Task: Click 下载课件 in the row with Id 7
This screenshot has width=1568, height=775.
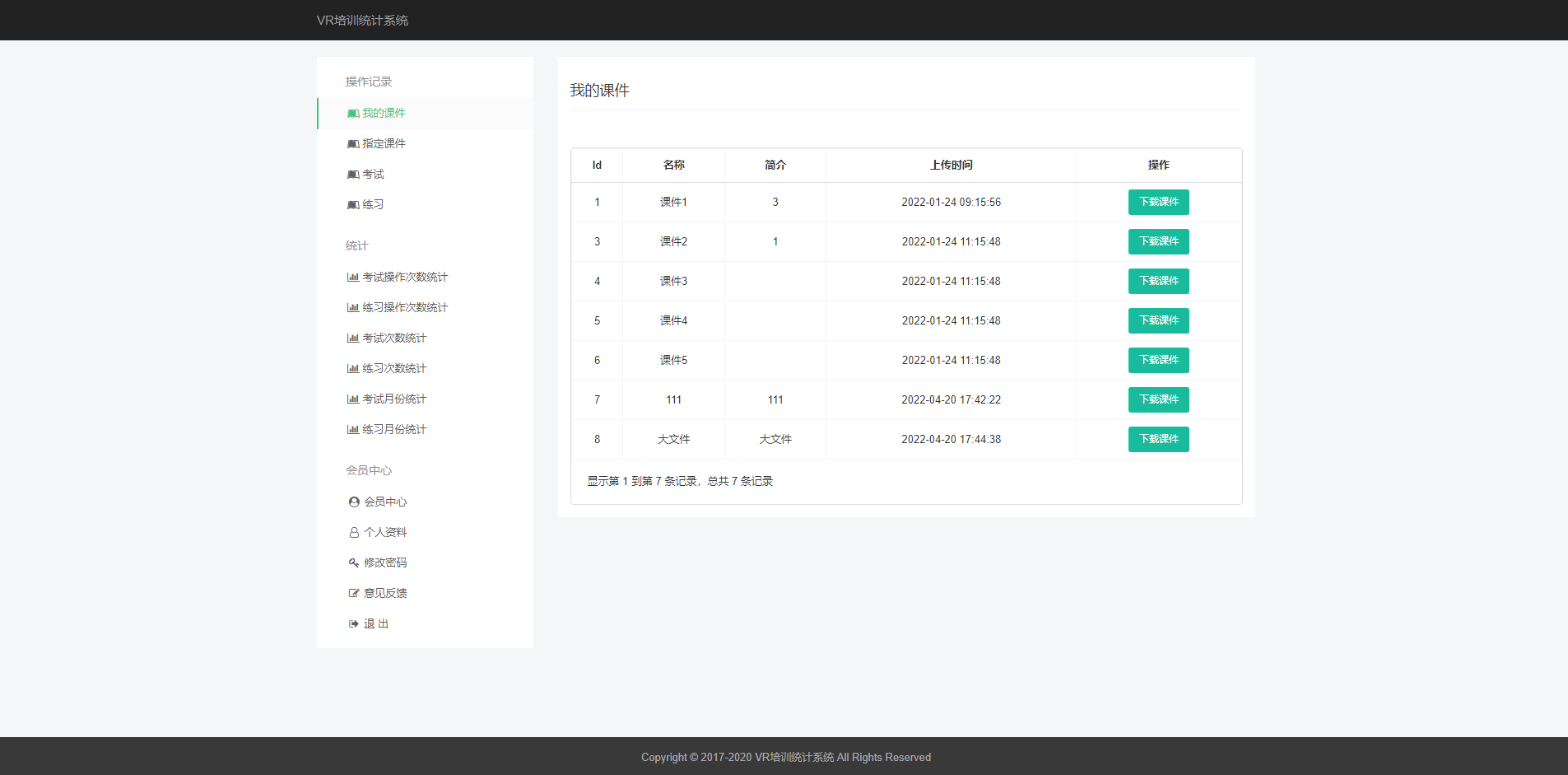Action: tap(1158, 399)
